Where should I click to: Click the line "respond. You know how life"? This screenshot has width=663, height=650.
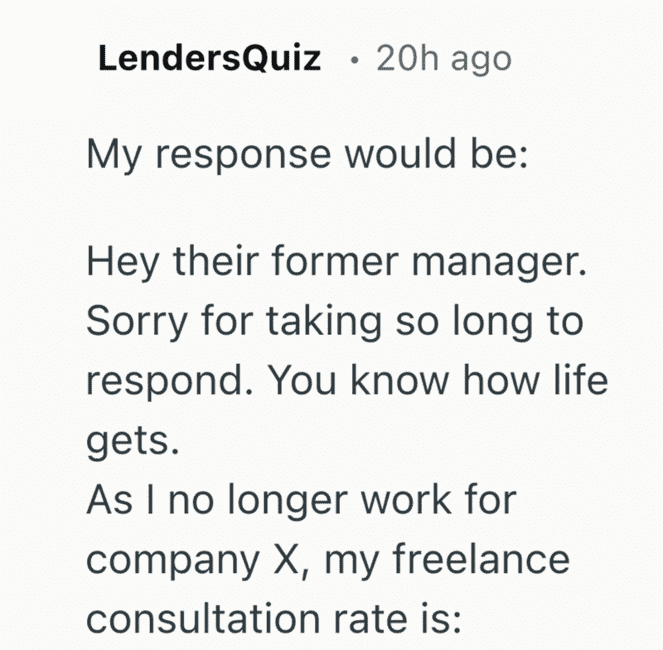pyautogui.click(x=347, y=382)
